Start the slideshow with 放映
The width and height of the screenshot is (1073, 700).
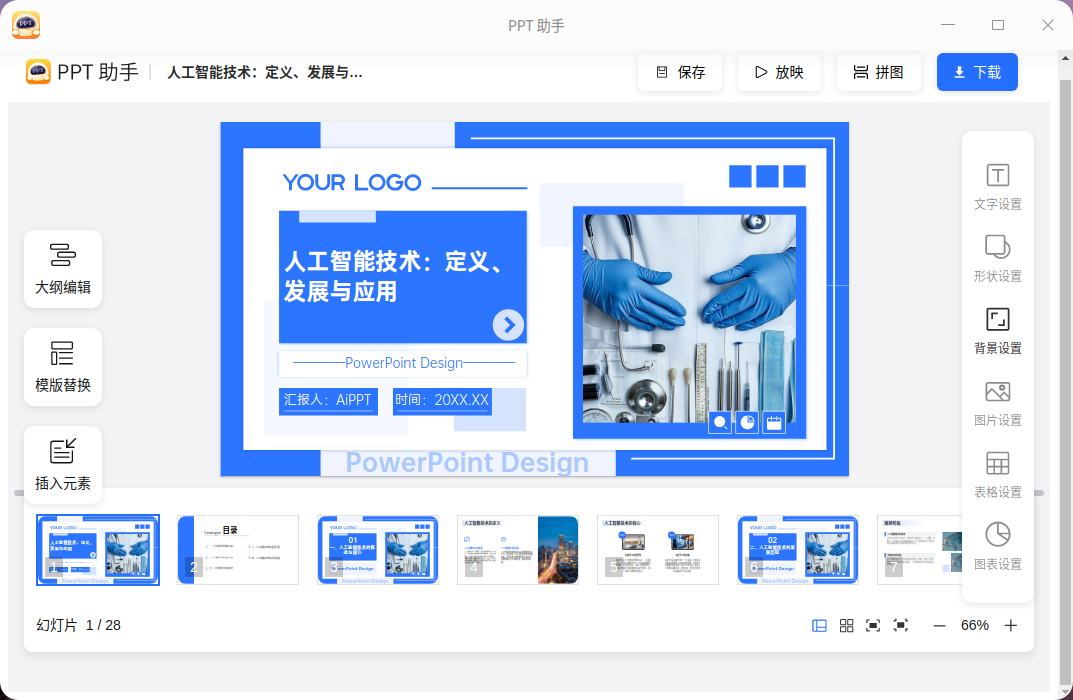point(779,72)
